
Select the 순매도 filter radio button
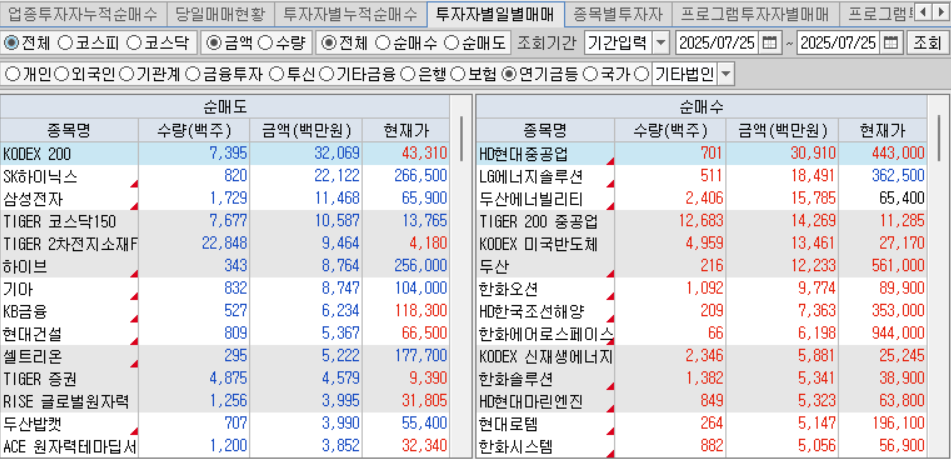[452, 42]
